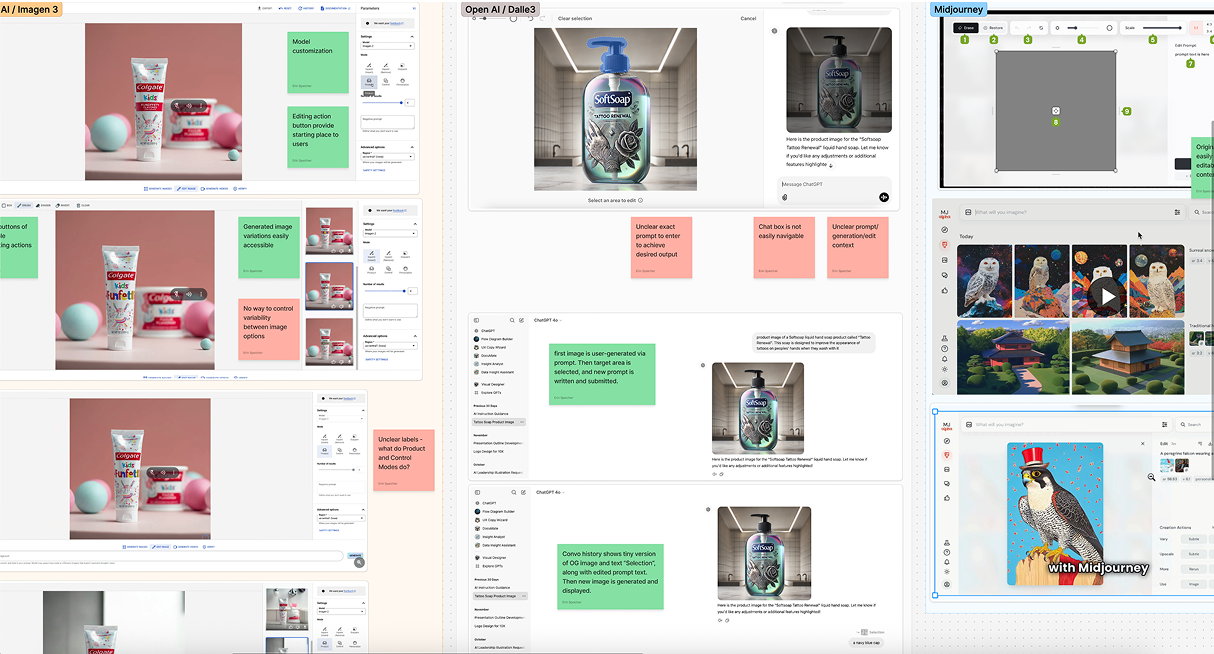Click Cancel in the ChatGPT selection editor
Image resolution: width=1214 pixels, height=654 pixels.
pos(748,18)
